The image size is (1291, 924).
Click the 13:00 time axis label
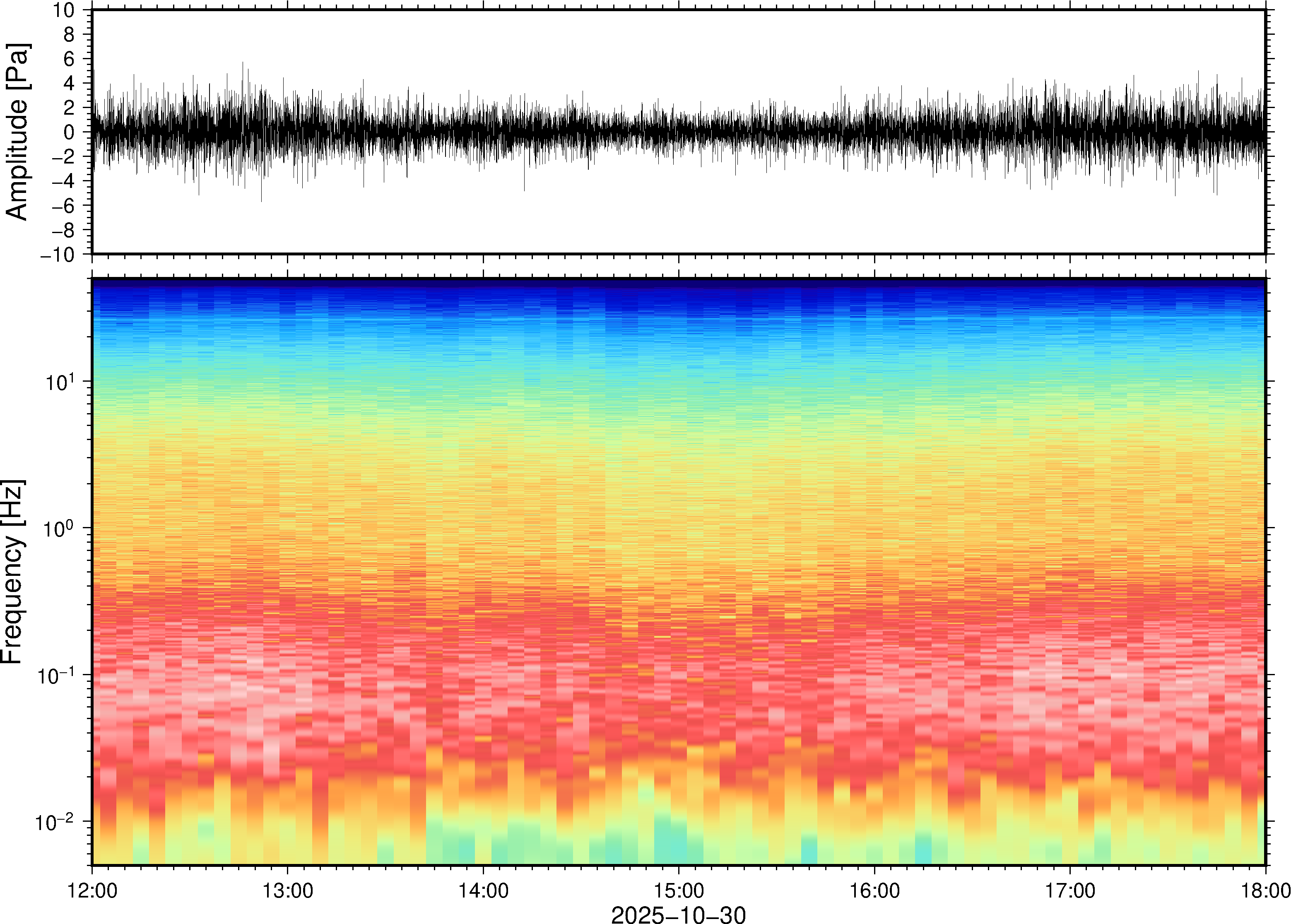point(287,890)
